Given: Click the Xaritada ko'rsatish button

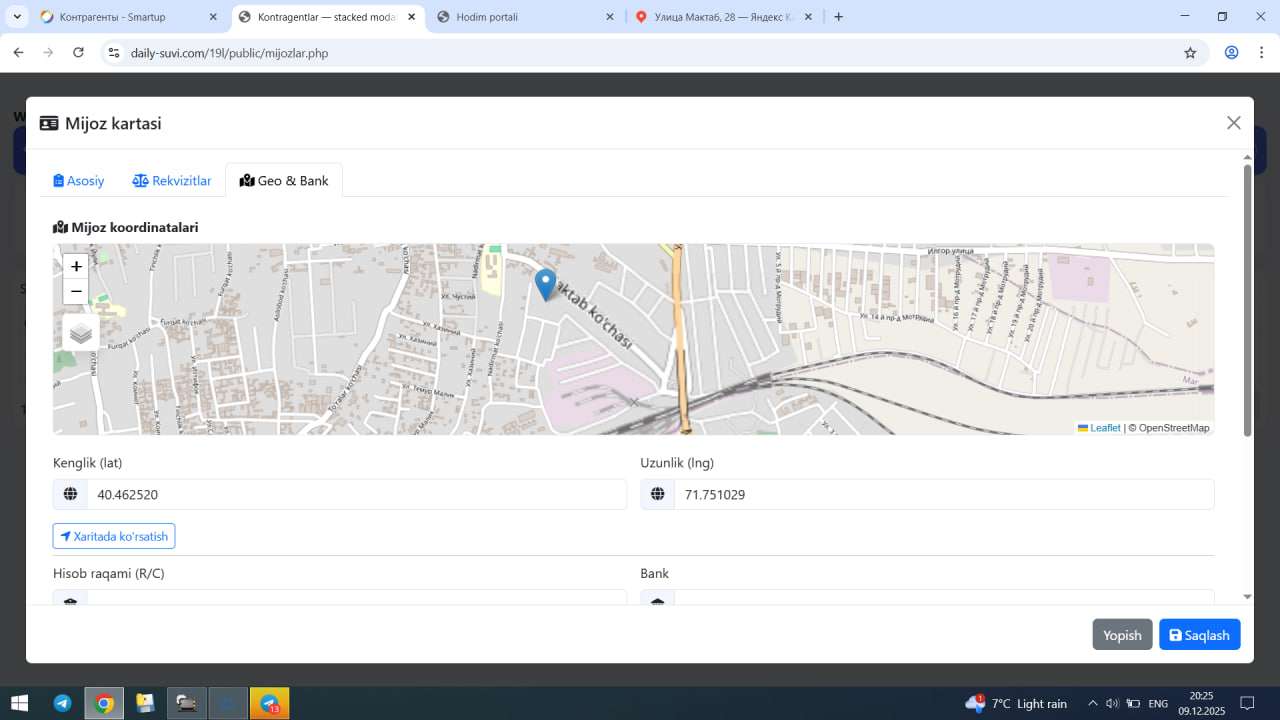Looking at the screenshot, I should point(114,536).
